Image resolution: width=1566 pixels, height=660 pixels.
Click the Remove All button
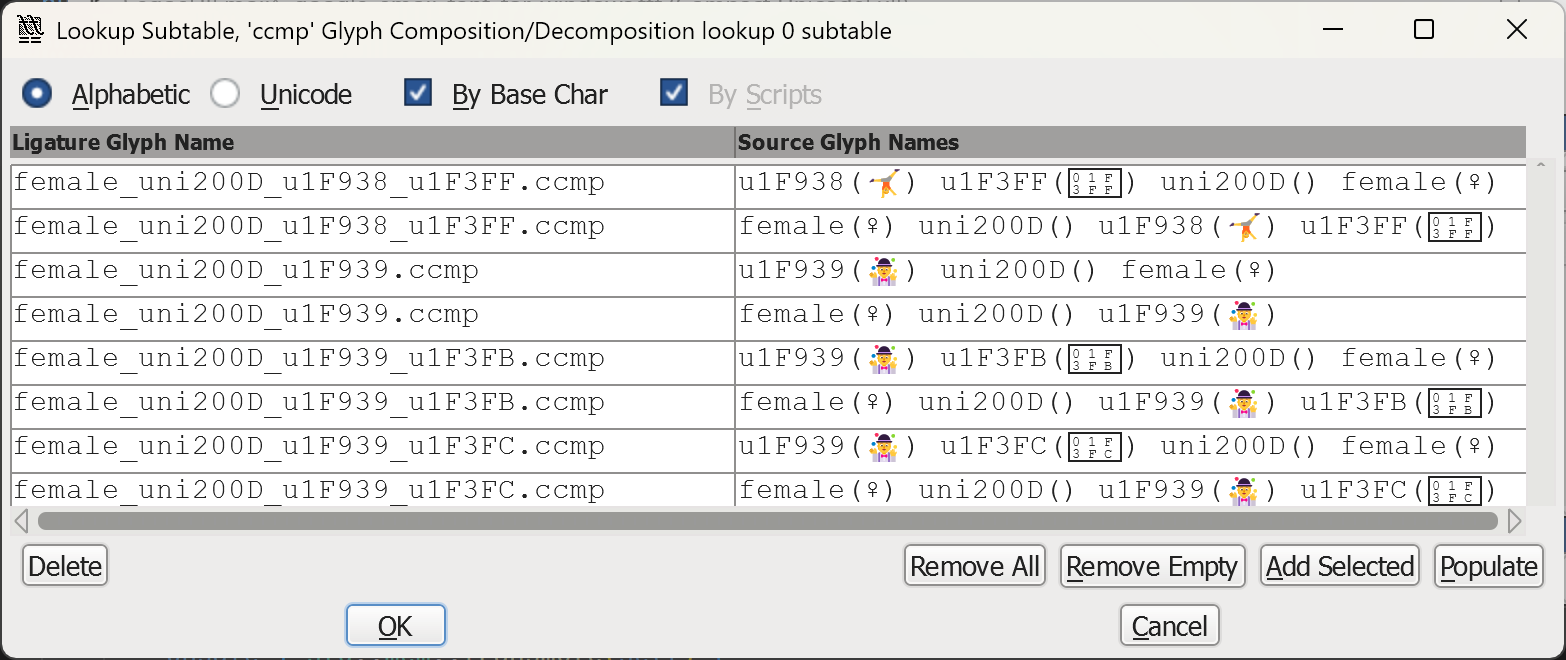point(974,567)
